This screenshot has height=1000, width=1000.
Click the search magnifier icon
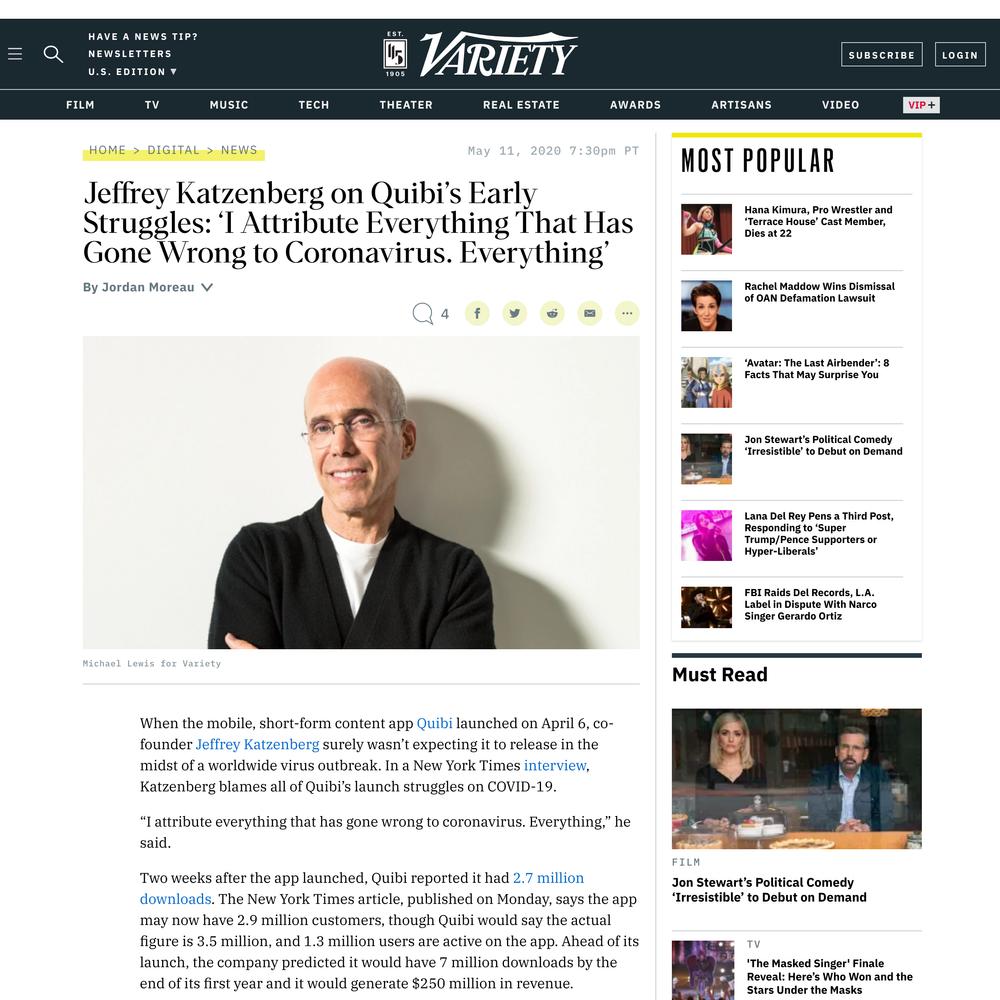click(53, 54)
